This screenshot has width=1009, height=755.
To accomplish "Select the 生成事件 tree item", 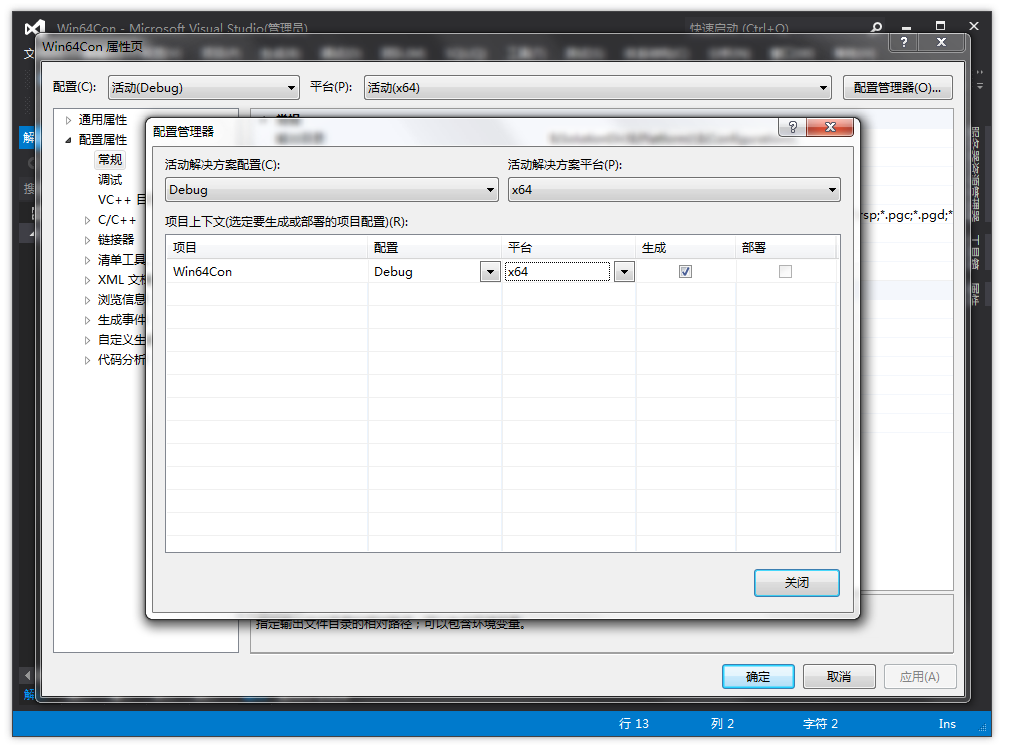I will [x=122, y=320].
